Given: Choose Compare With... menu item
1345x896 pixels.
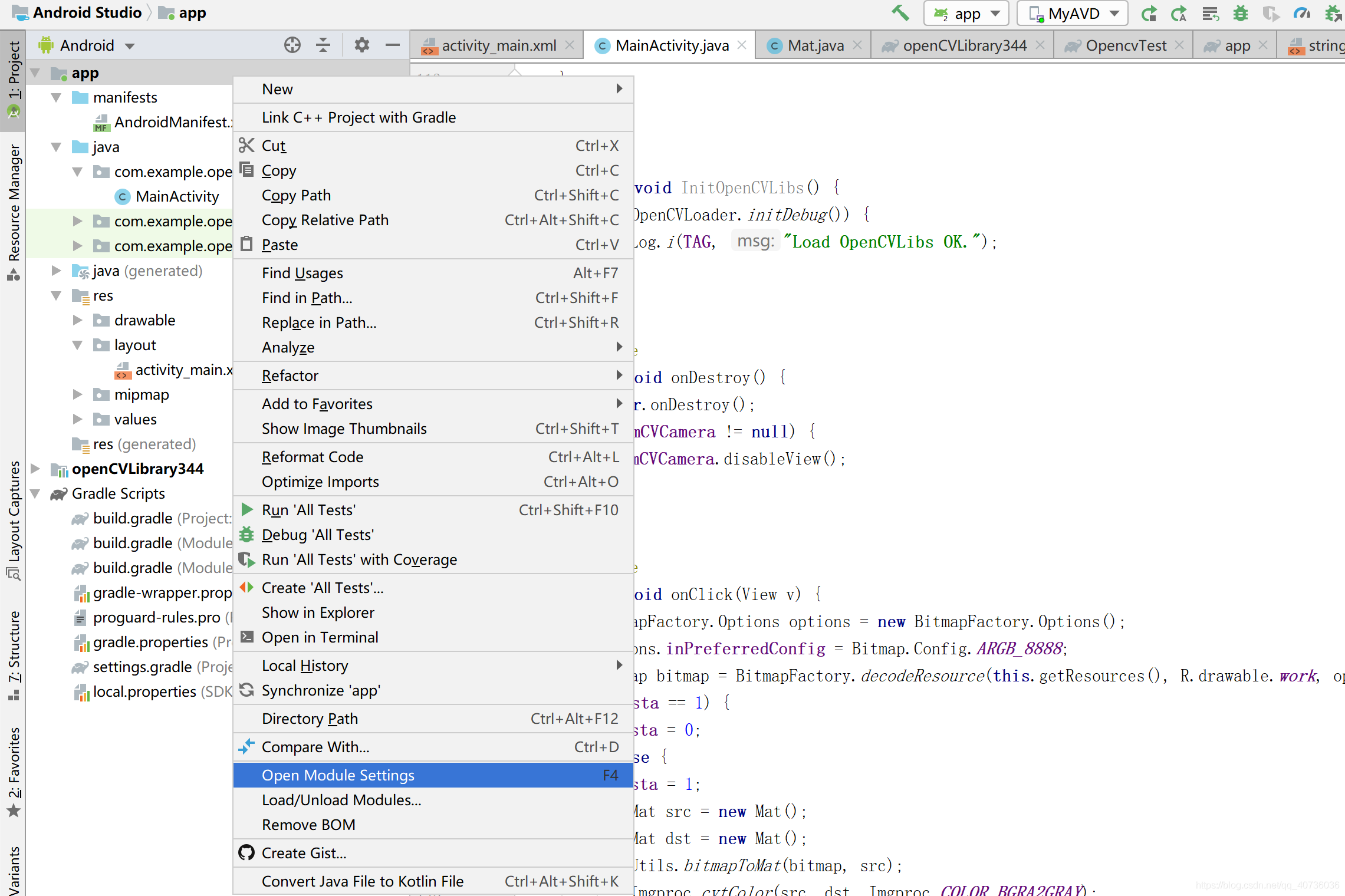Looking at the screenshot, I should click(433, 747).
